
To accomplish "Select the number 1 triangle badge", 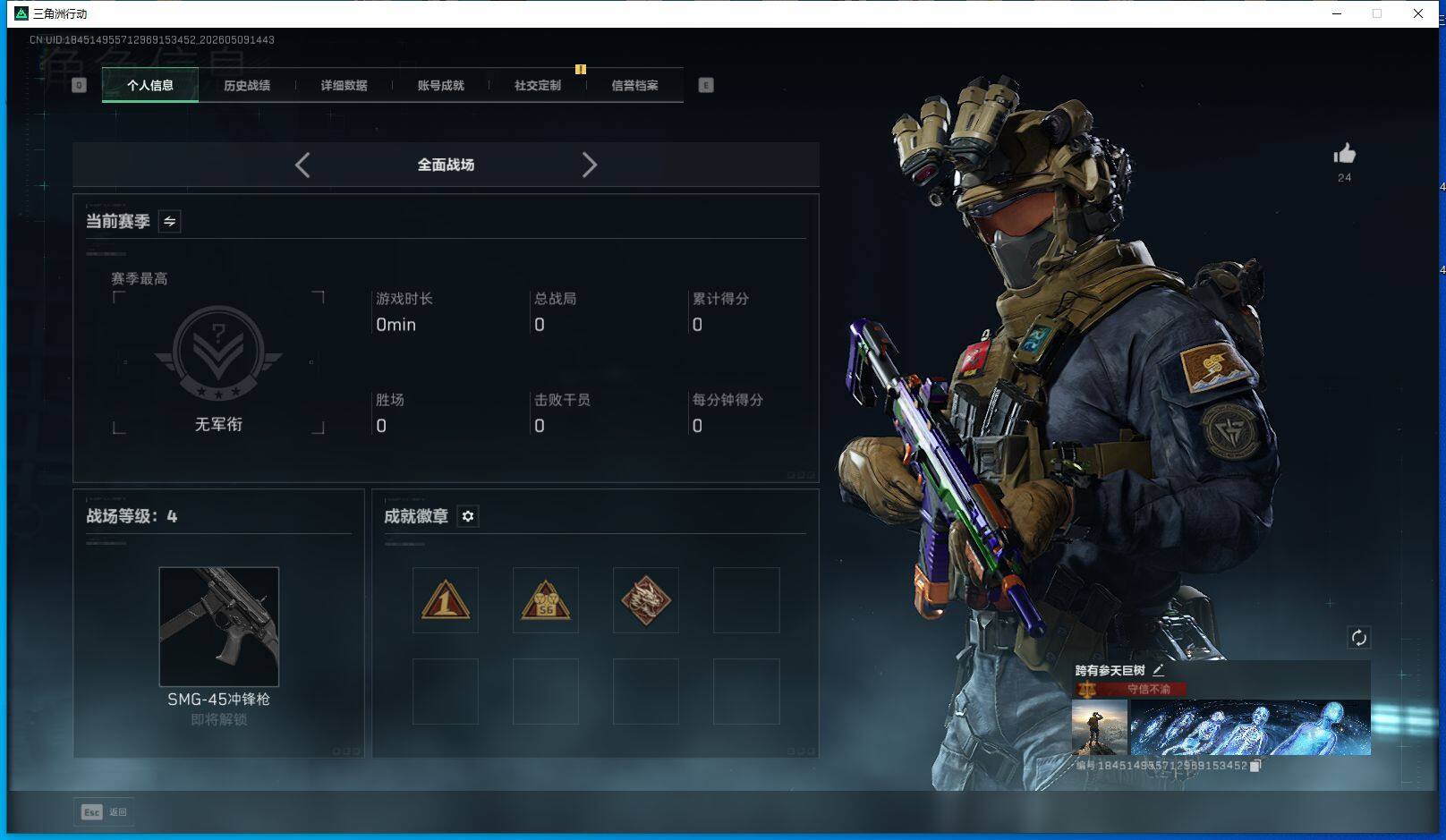I will coord(446,600).
